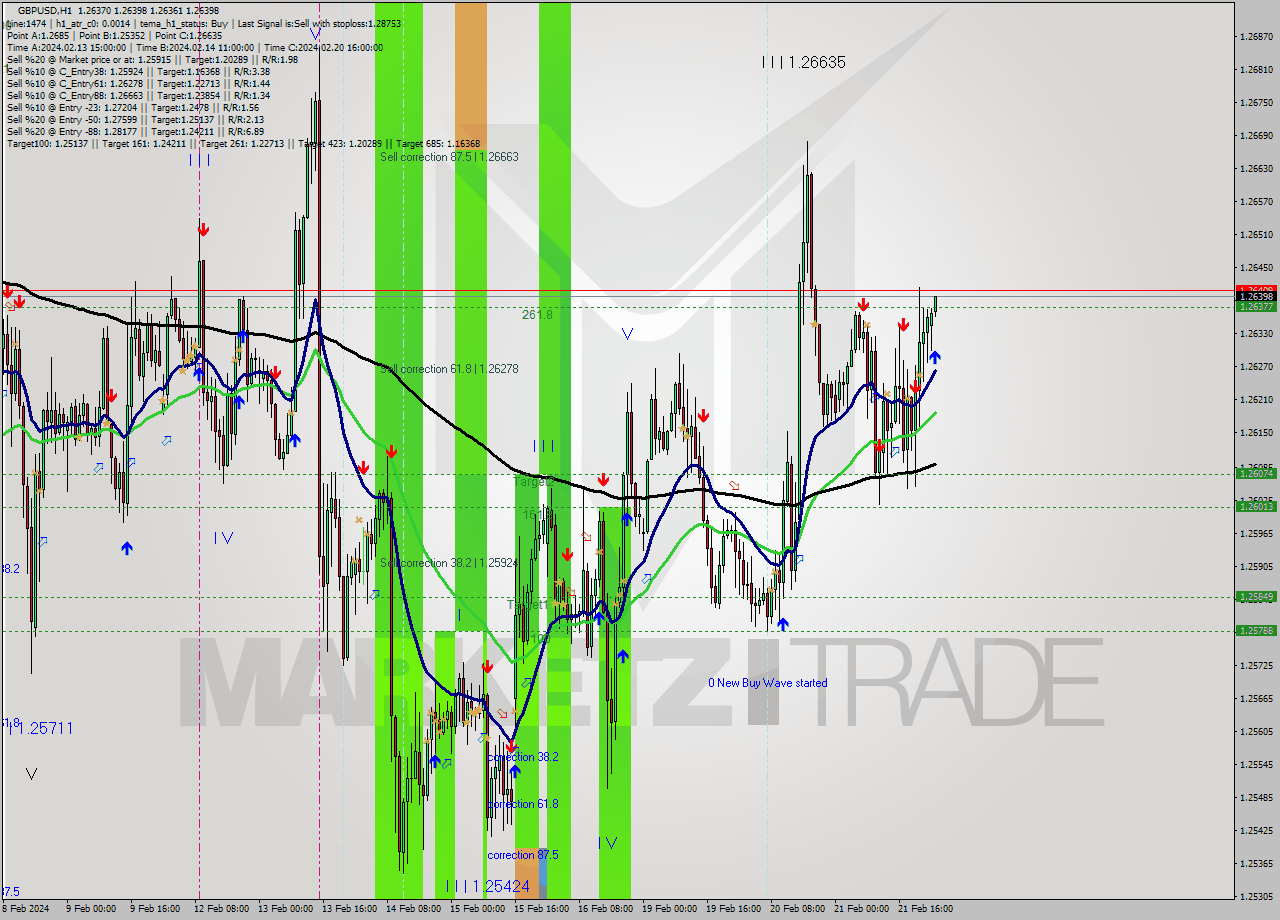1280x920 pixels.
Task: Select the 'Target100: 1.25137' targets line
Action: point(243,144)
